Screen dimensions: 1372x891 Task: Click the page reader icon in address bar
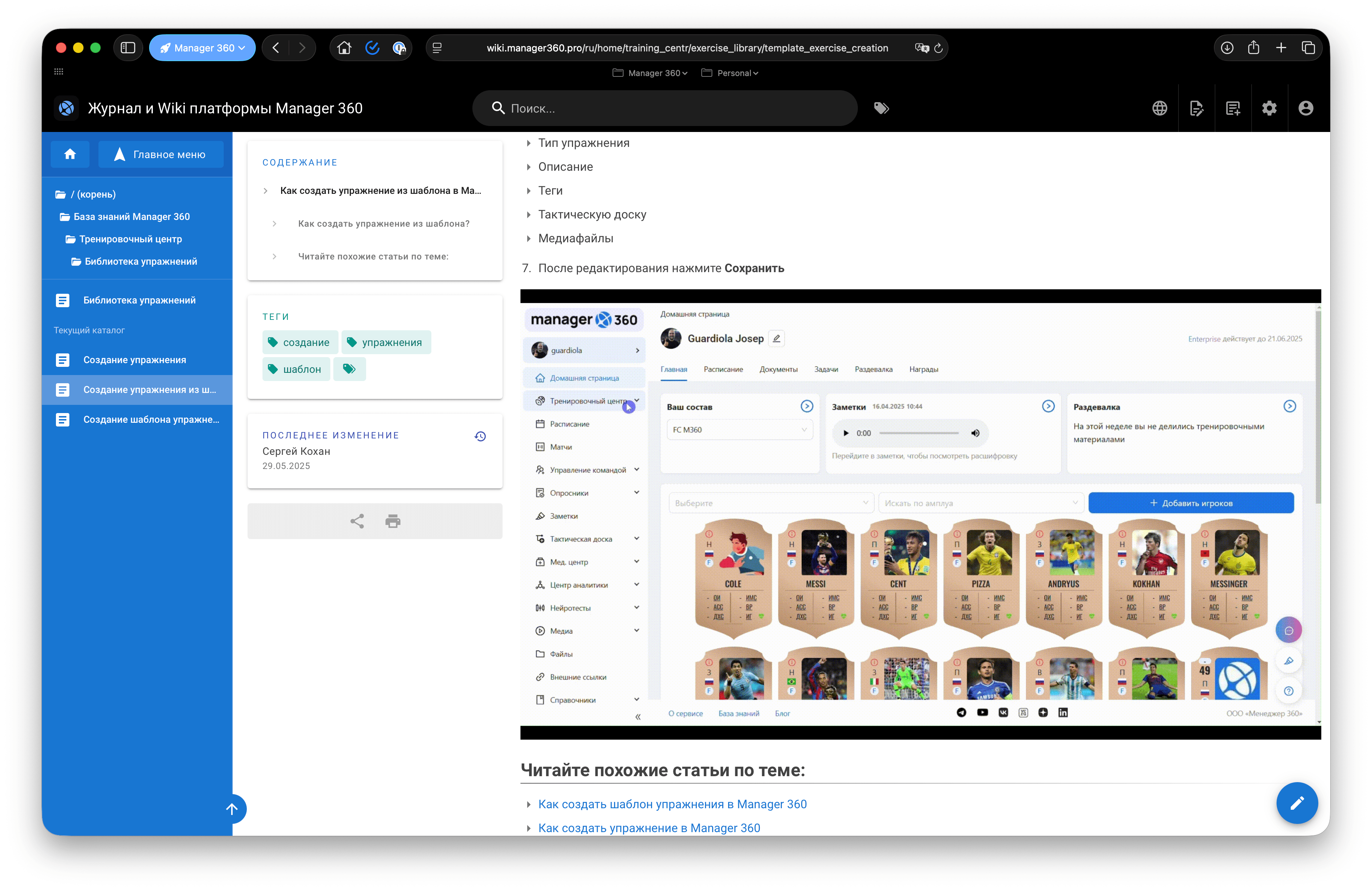[x=437, y=48]
